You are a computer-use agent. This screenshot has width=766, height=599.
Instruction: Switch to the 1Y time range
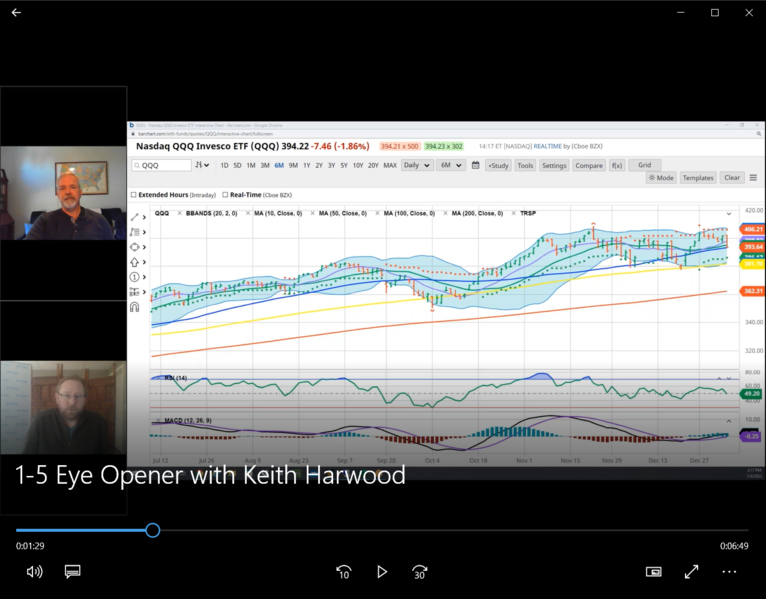coord(306,166)
